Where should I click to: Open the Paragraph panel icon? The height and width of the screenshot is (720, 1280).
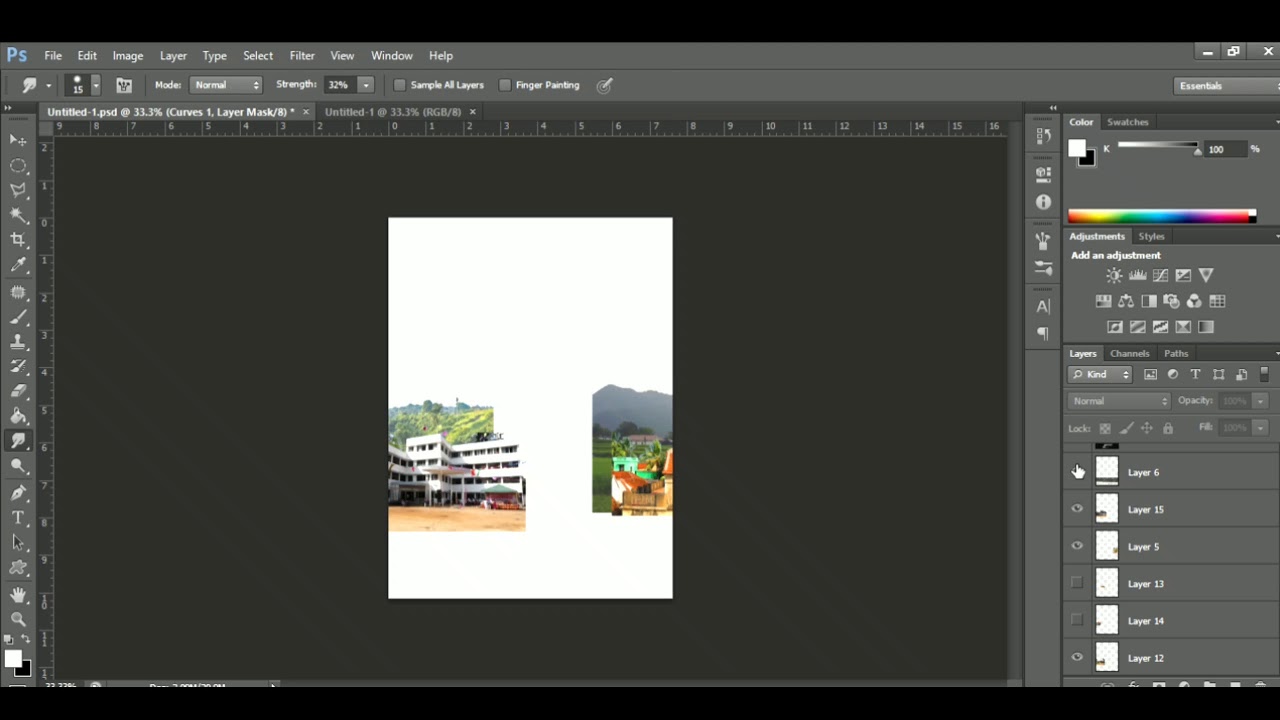pos(1043,334)
